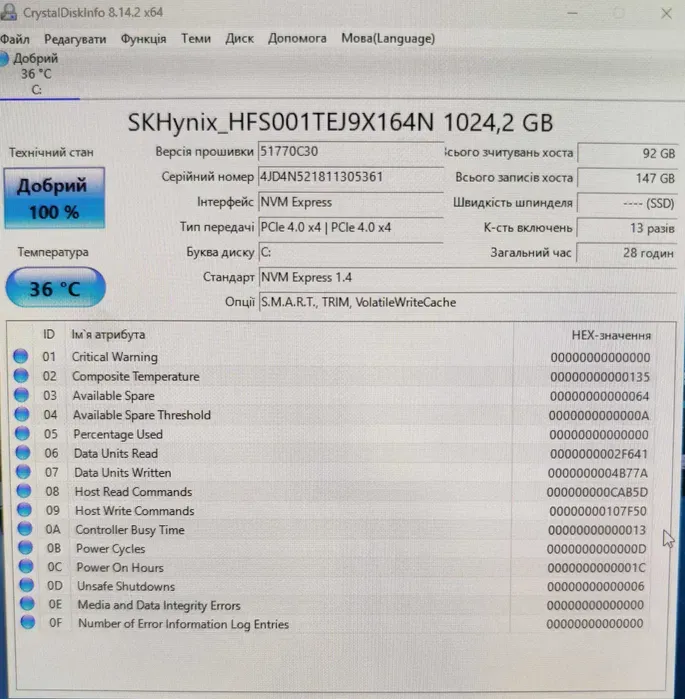Click hex value 000000000CAB5D
The height and width of the screenshot is (699, 685).
[597, 492]
